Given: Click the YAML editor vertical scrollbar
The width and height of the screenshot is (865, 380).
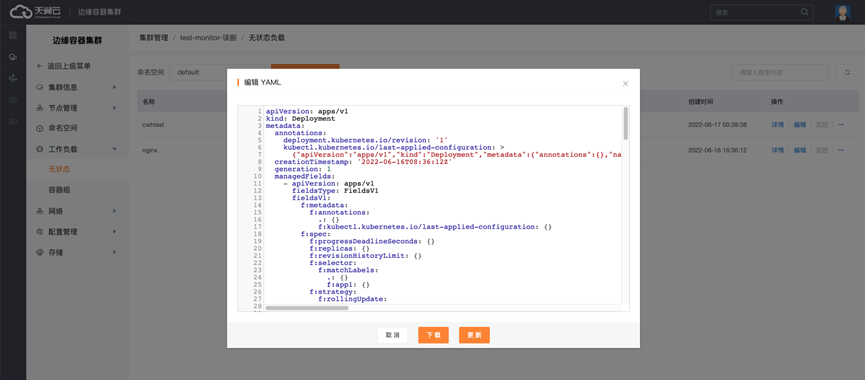Looking at the screenshot, I should [x=626, y=124].
